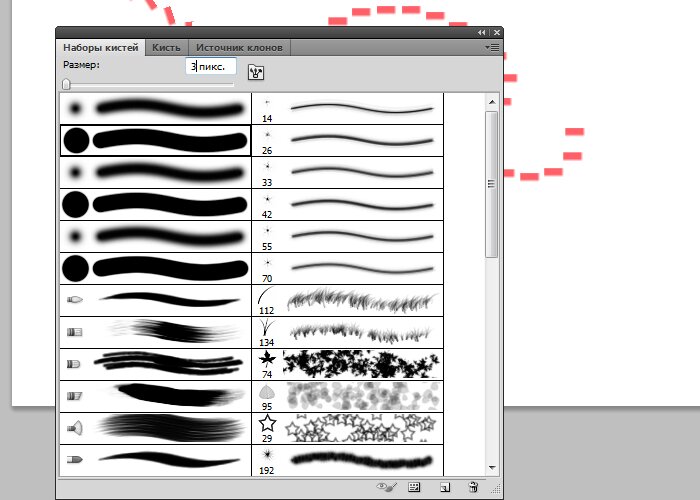
Task: Choose the largest hard round brush preset
Action: coord(155,268)
